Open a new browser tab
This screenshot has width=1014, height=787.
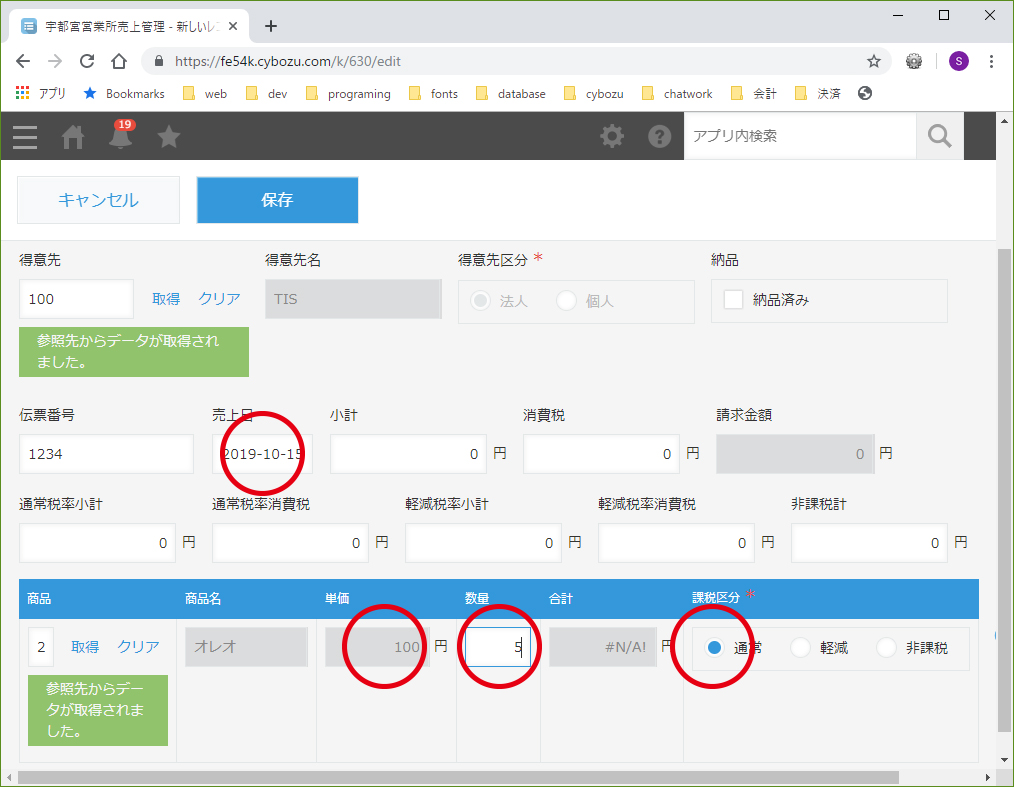click(271, 26)
